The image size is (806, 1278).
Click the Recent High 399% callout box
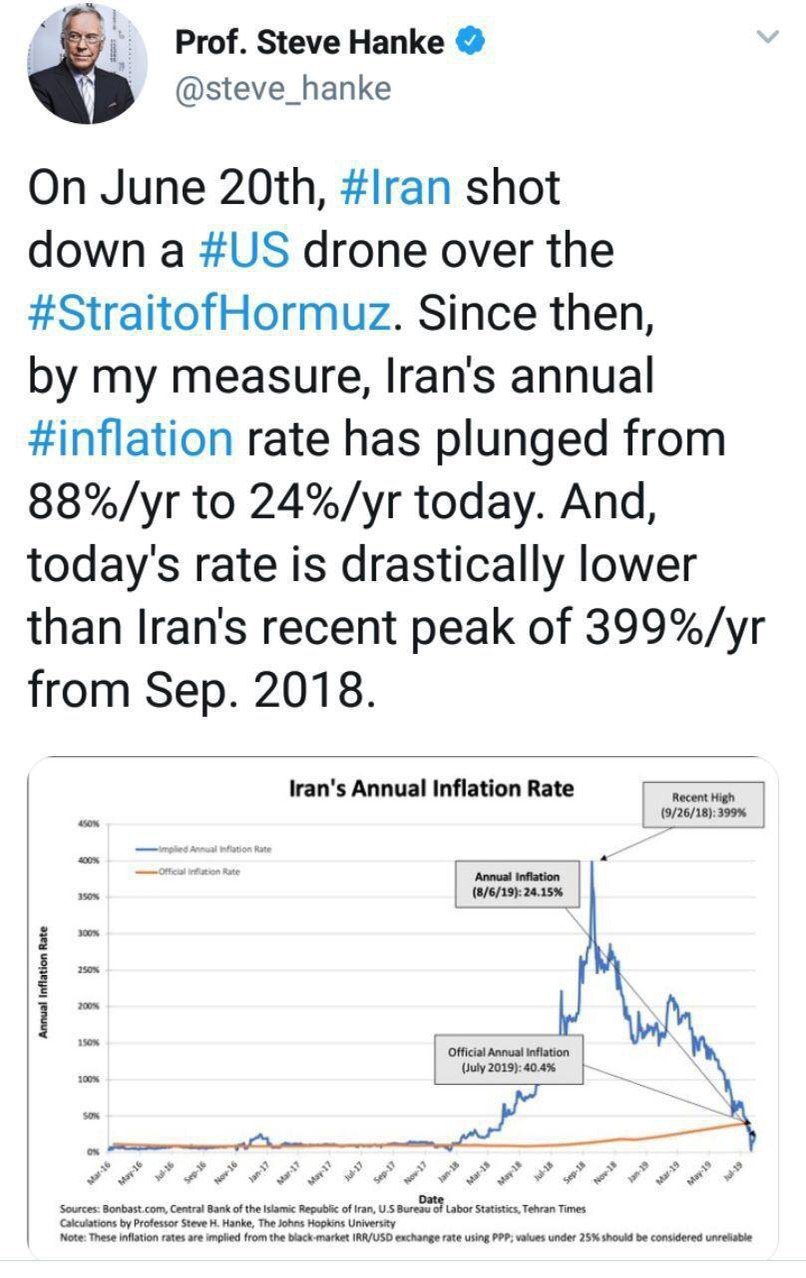pos(702,805)
